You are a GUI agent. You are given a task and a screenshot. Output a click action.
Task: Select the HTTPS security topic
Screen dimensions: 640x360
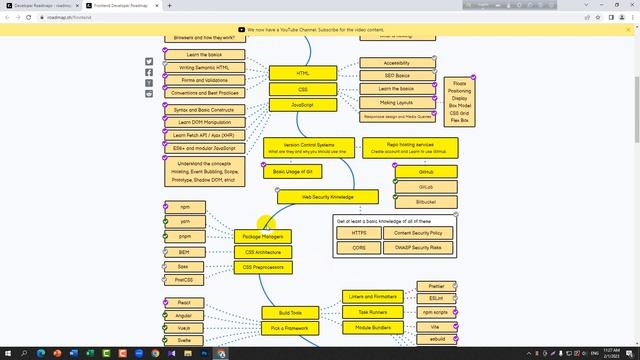359,233
